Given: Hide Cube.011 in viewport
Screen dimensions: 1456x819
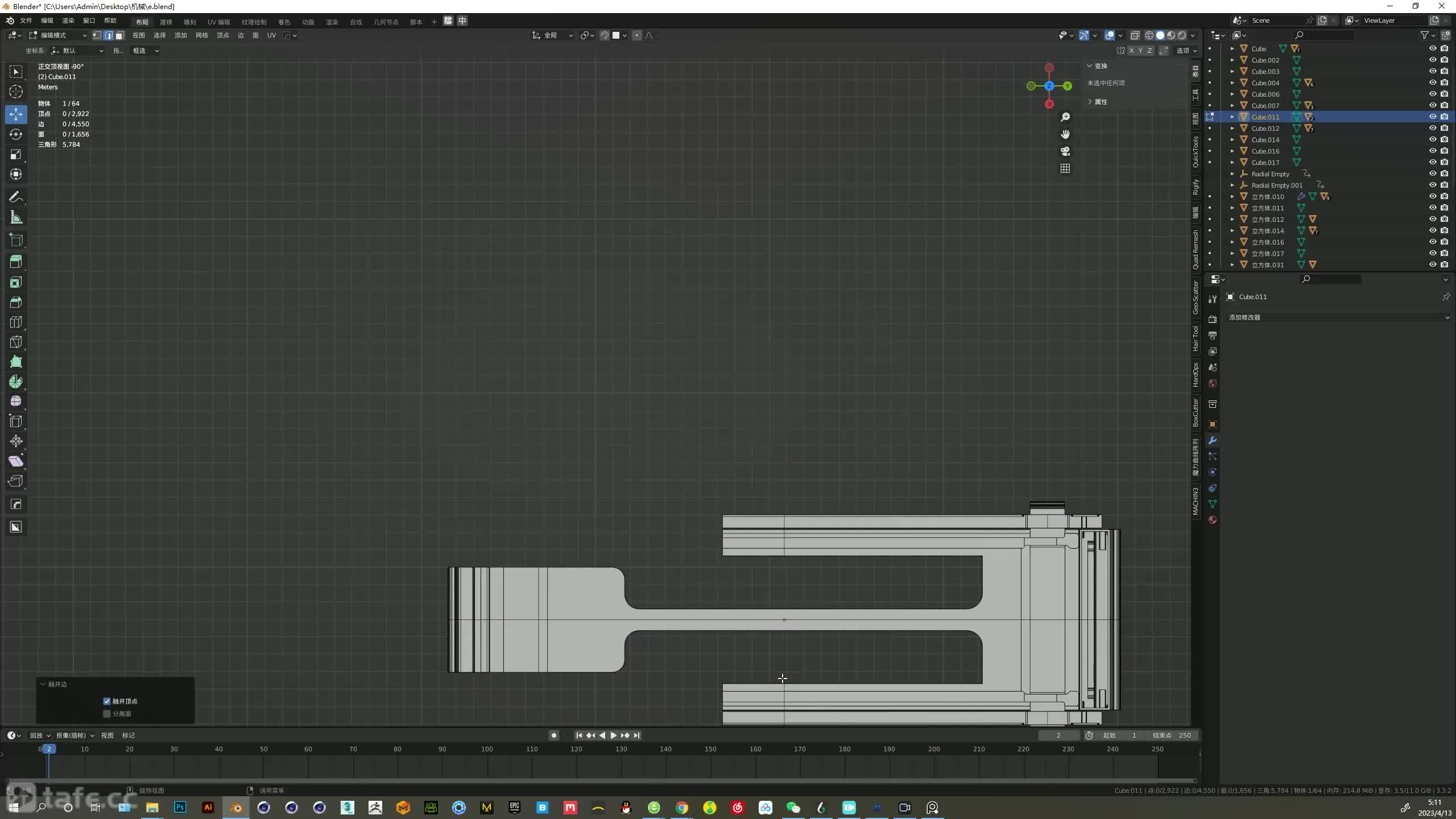Looking at the screenshot, I should click(1433, 117).
